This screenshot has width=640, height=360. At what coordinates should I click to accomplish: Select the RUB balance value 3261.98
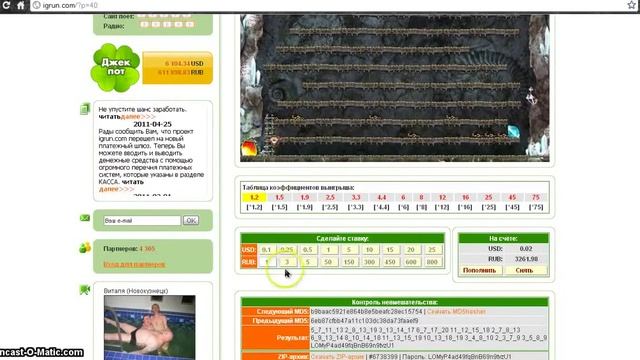tap(526, 259)
